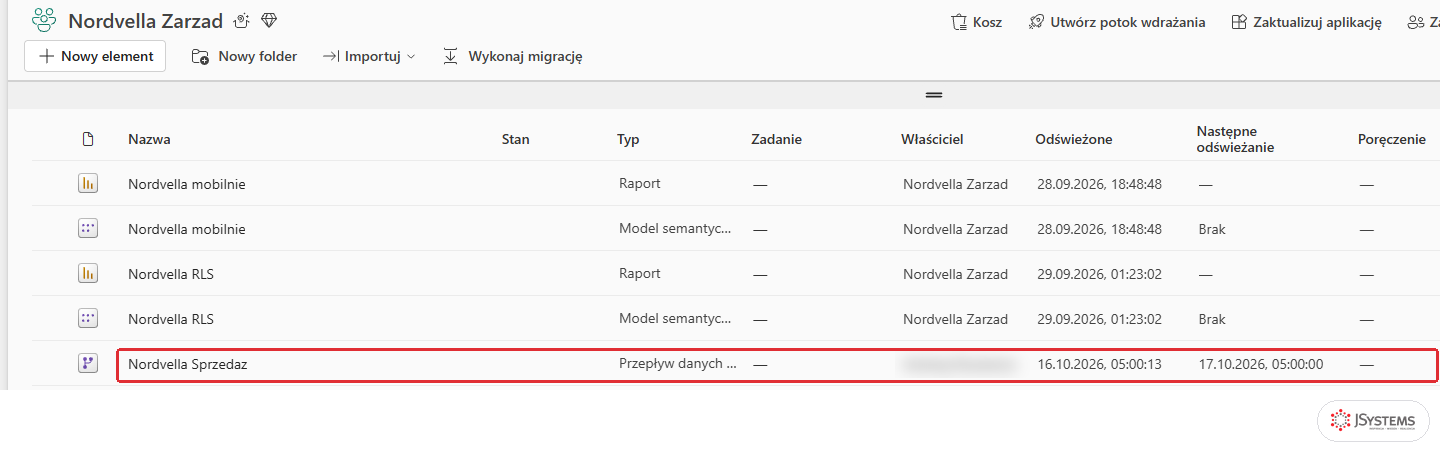Click the migration download icon
Viewport: 1440px width, 452px height.
451,56
